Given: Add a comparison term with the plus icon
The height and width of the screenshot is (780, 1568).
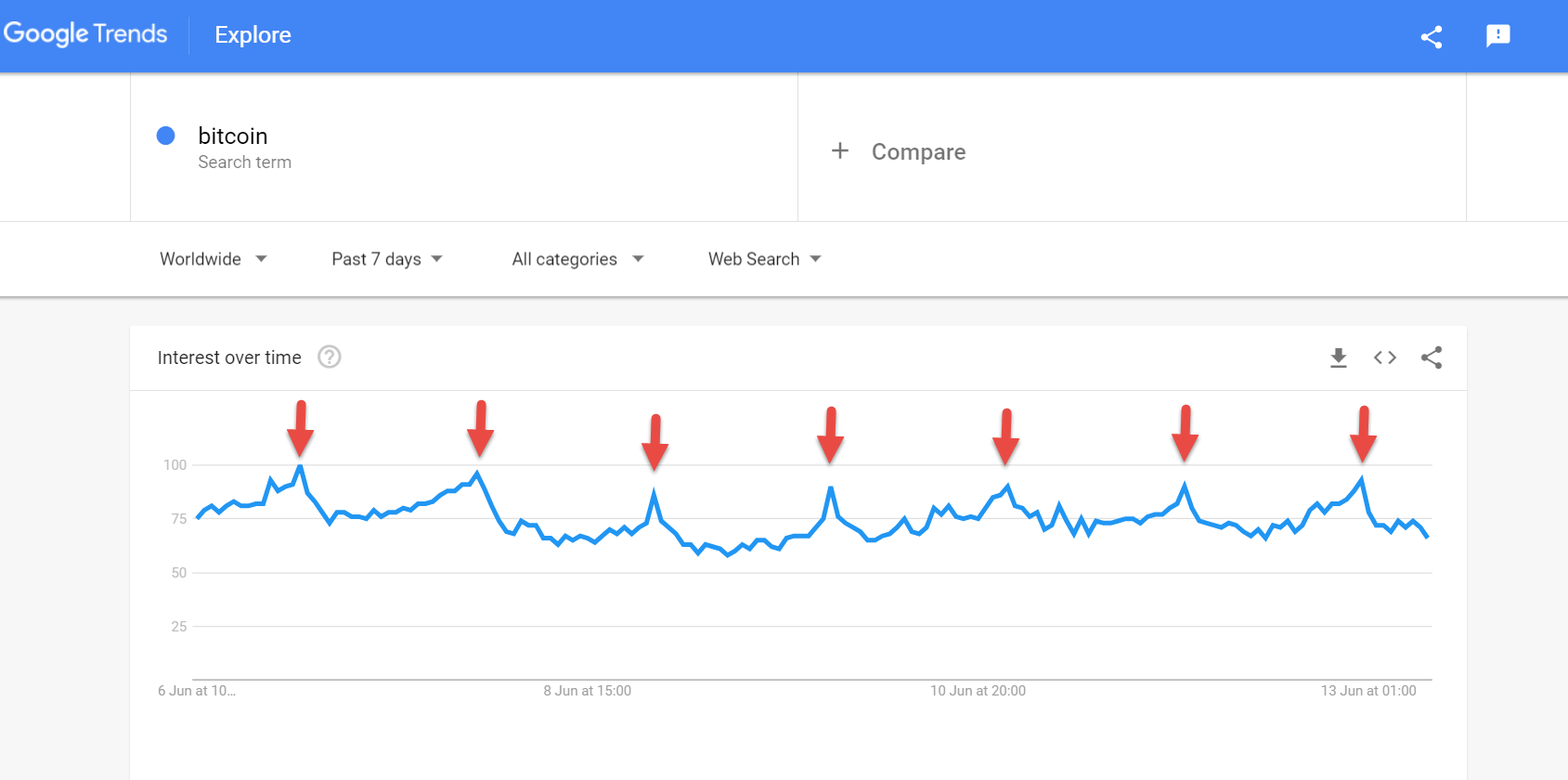Looking at the screenshot, I should 840,150.
